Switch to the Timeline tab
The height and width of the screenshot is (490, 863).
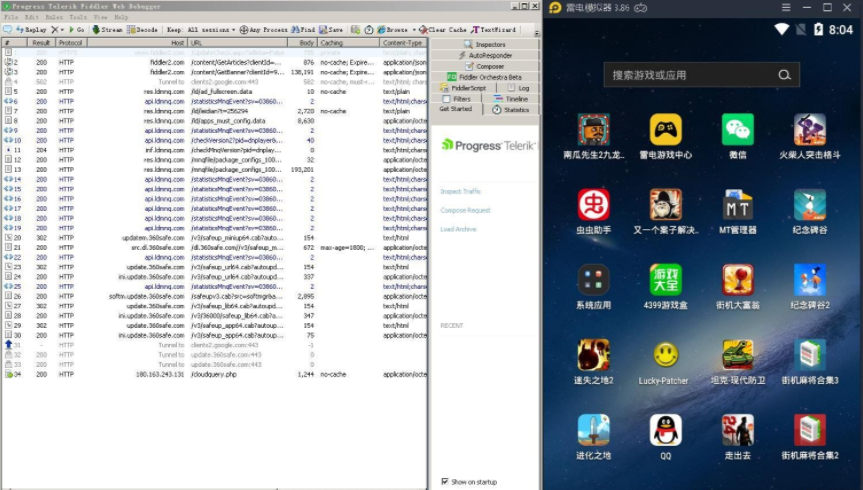click(x=511, y=99)
